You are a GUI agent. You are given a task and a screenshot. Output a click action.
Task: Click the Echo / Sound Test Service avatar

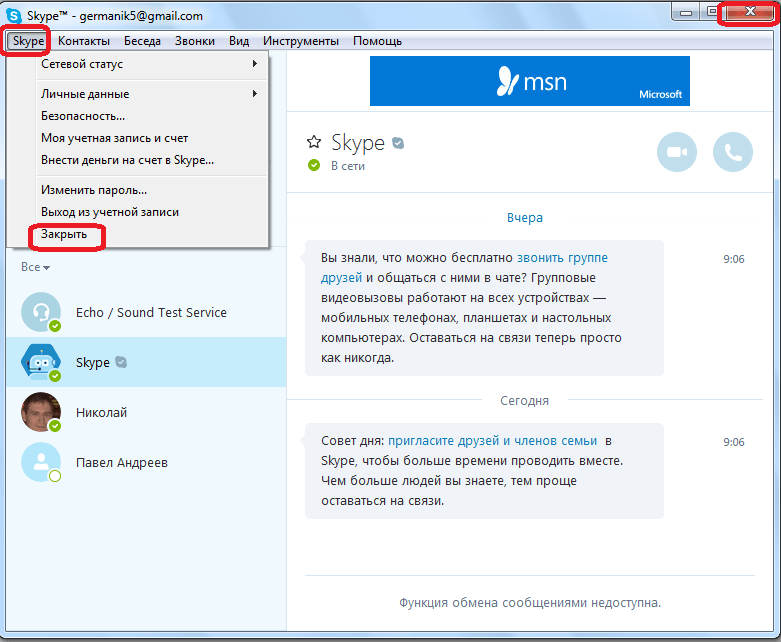point(41,312)
